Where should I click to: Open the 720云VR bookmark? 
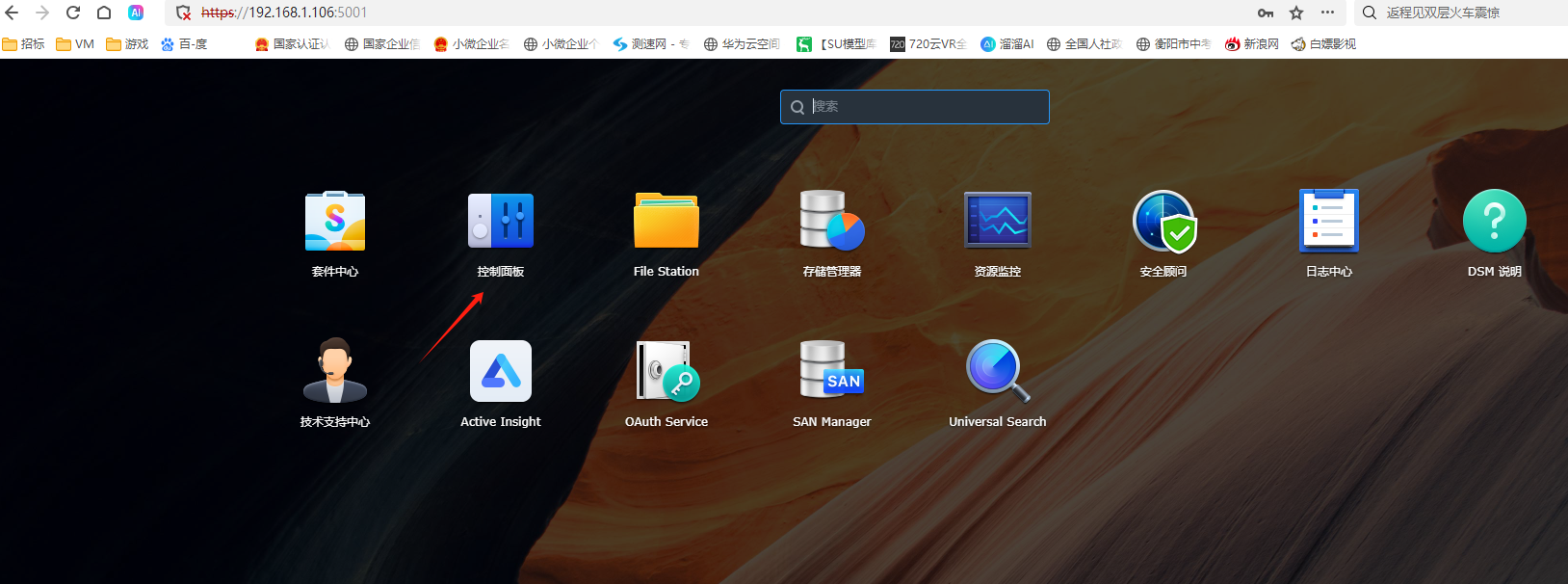928,44
